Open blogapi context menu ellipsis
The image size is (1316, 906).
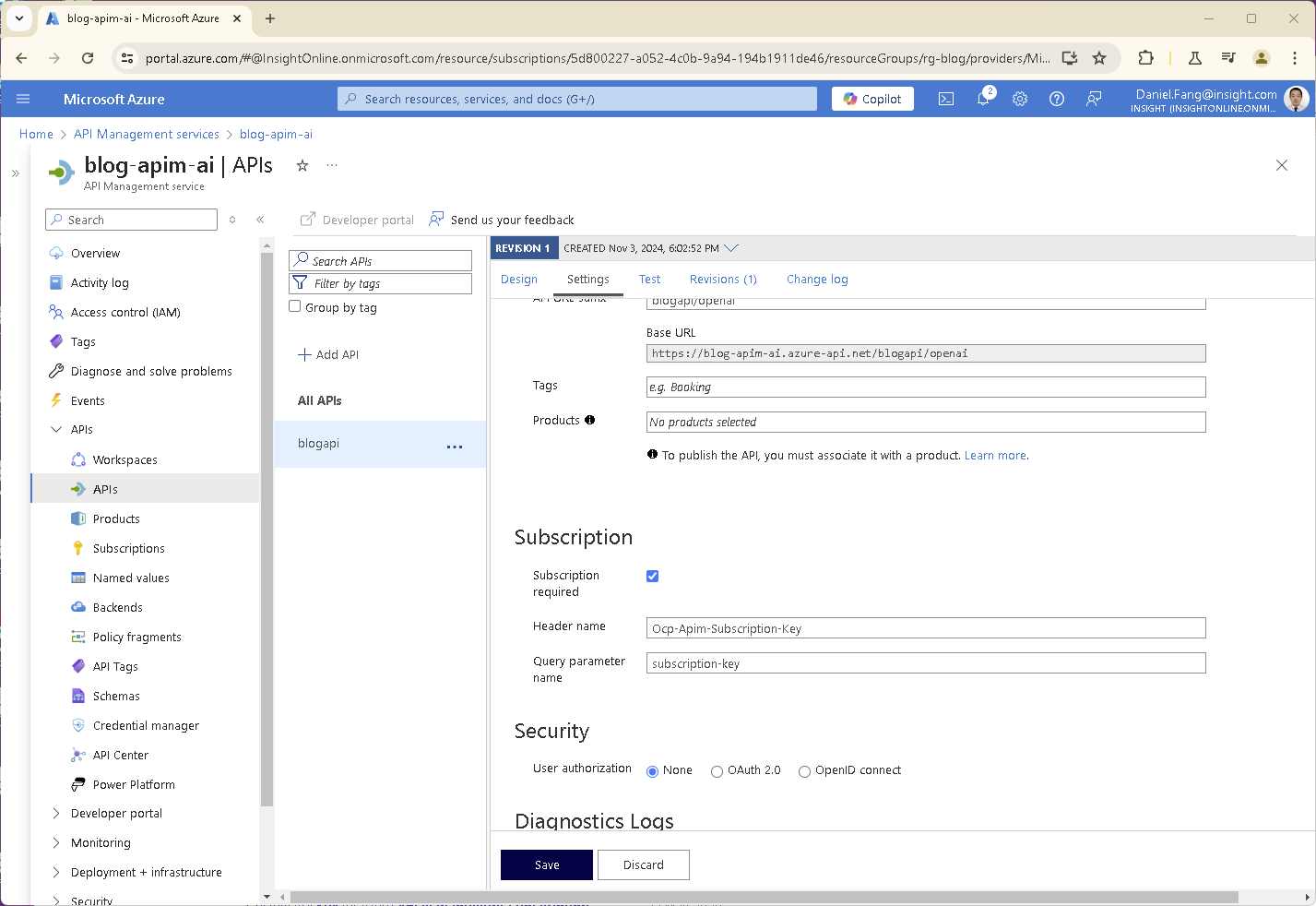click(455, 447)
